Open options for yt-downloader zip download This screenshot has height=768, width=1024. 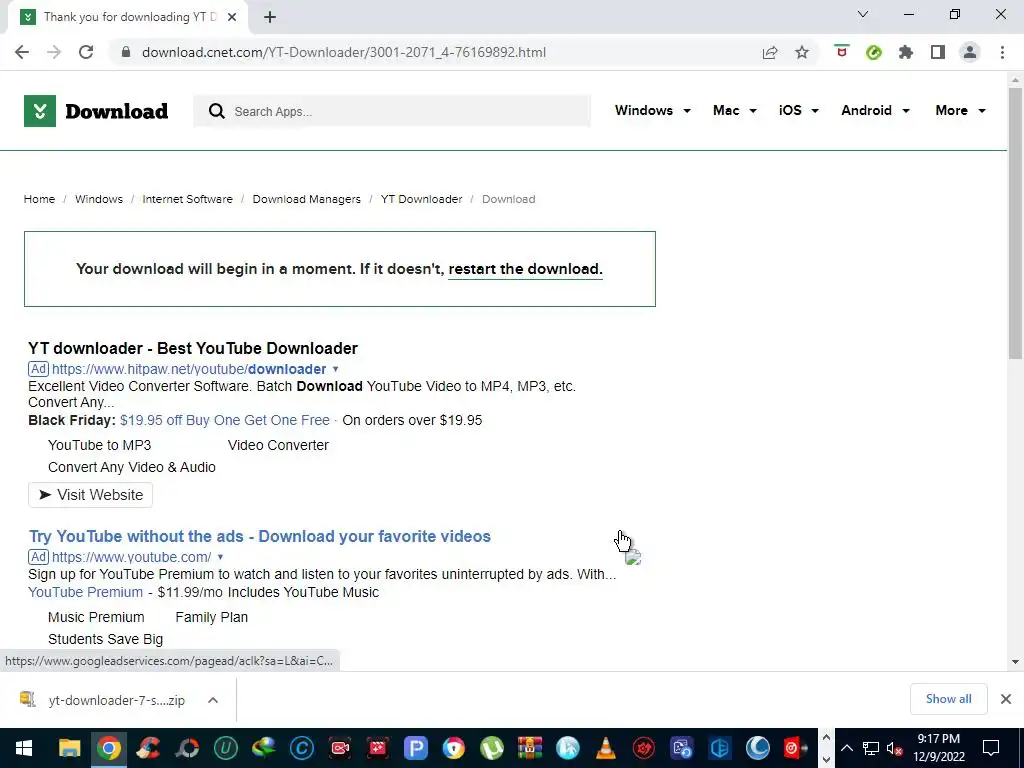[213, 700]
